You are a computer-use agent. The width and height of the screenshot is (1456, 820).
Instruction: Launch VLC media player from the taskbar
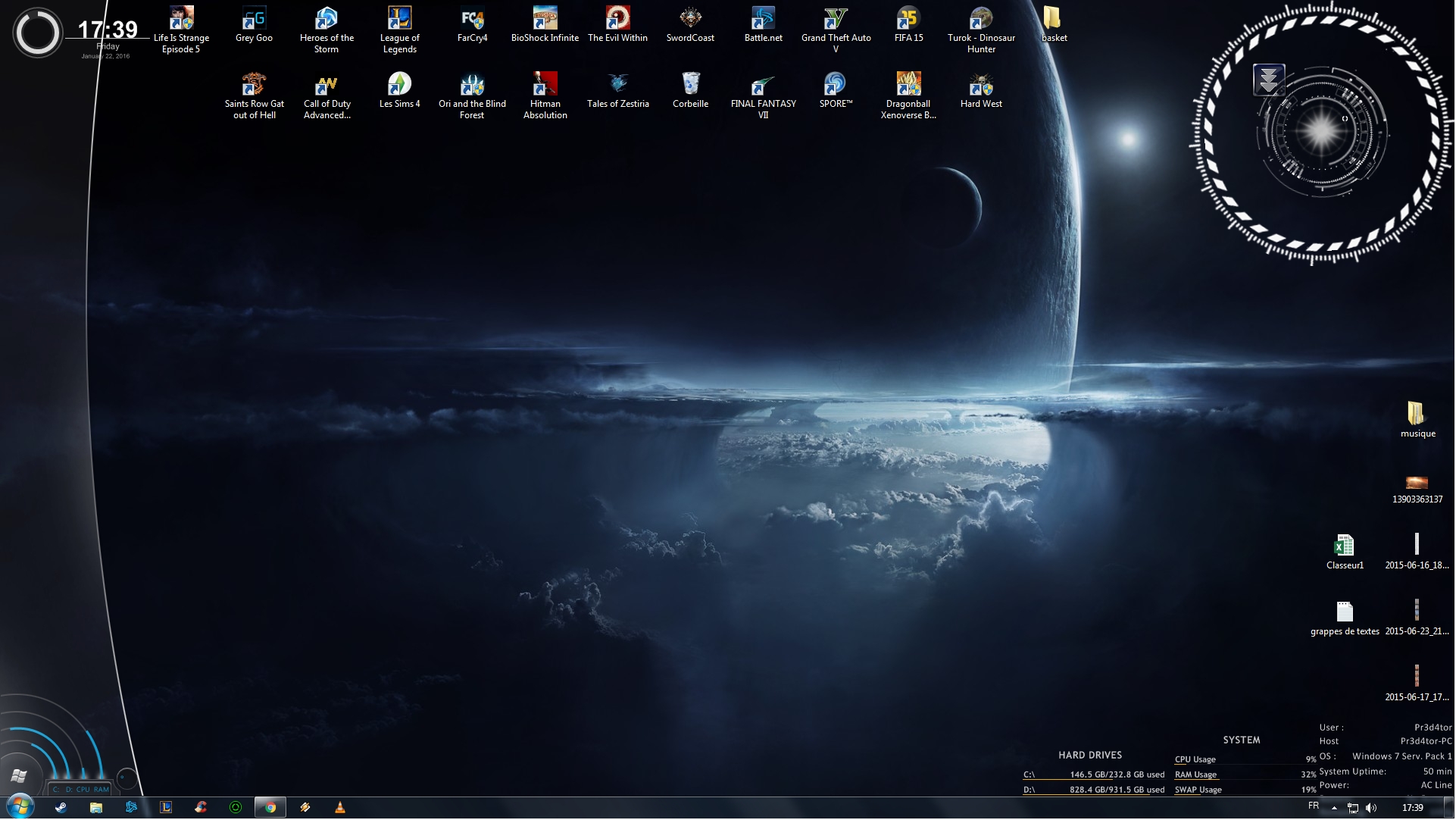point(340,809)
